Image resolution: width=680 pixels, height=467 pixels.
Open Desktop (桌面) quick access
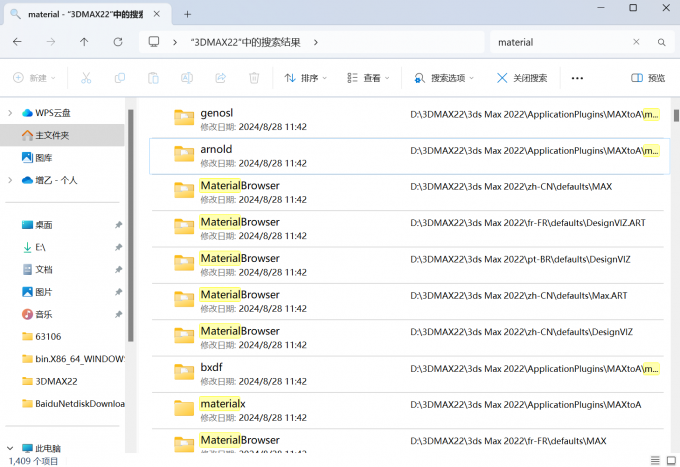pos(37,225)
